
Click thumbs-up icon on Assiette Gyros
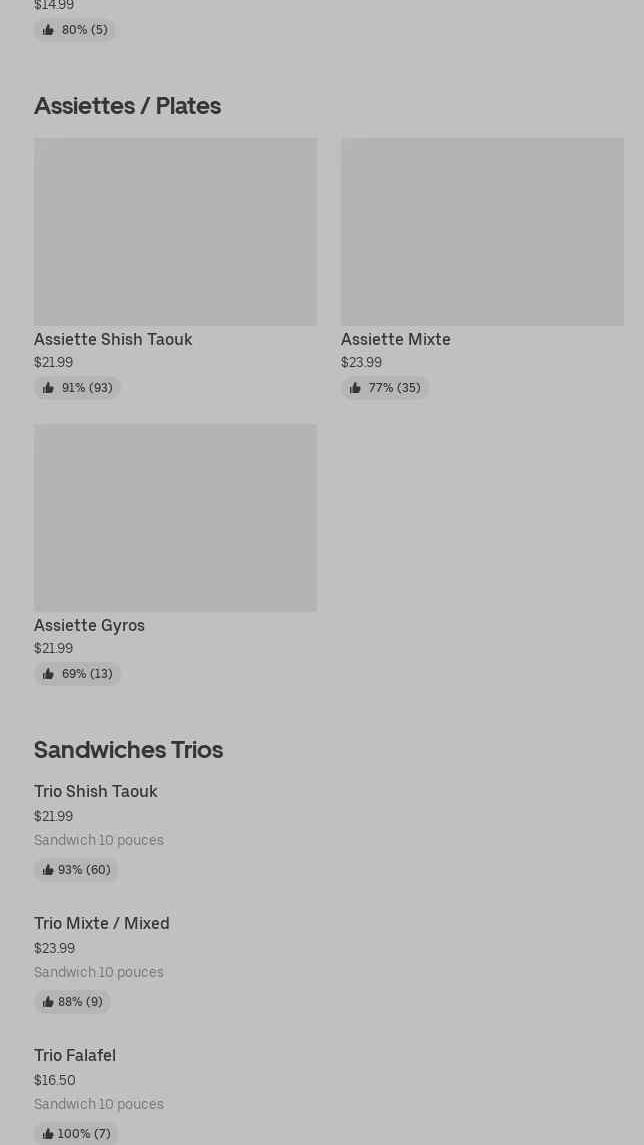click(48, 674)
